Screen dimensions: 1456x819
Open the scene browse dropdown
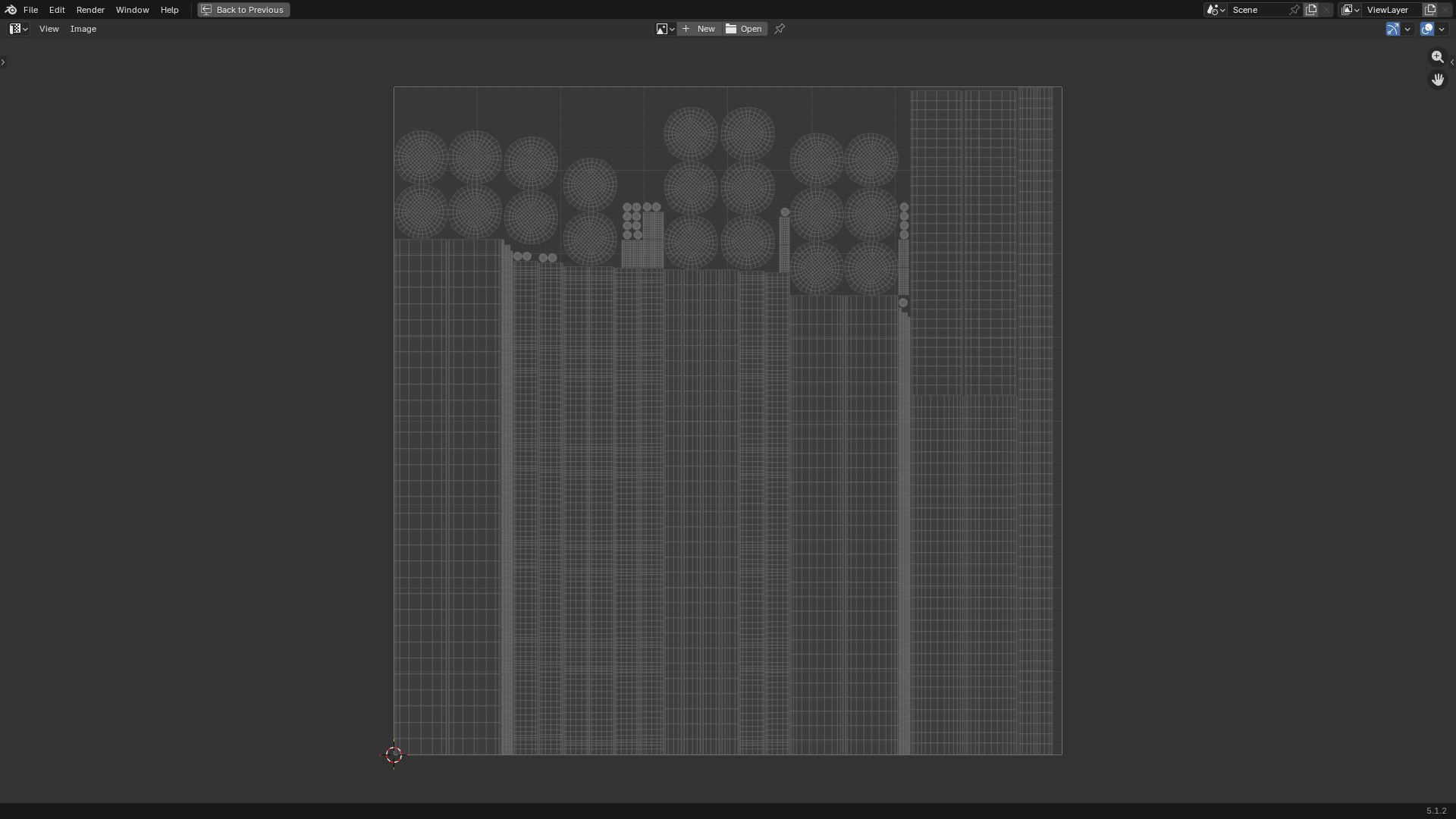point(1216,10)
